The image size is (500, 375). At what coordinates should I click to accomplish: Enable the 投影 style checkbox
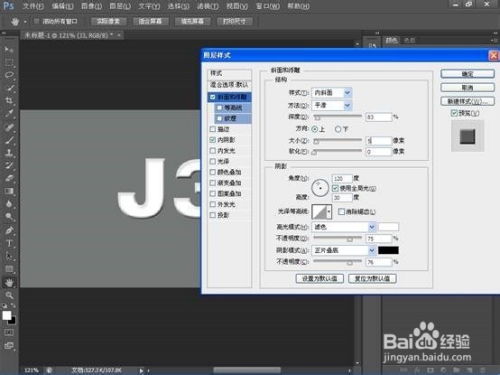pyautogui.click(x=213, y=215)
